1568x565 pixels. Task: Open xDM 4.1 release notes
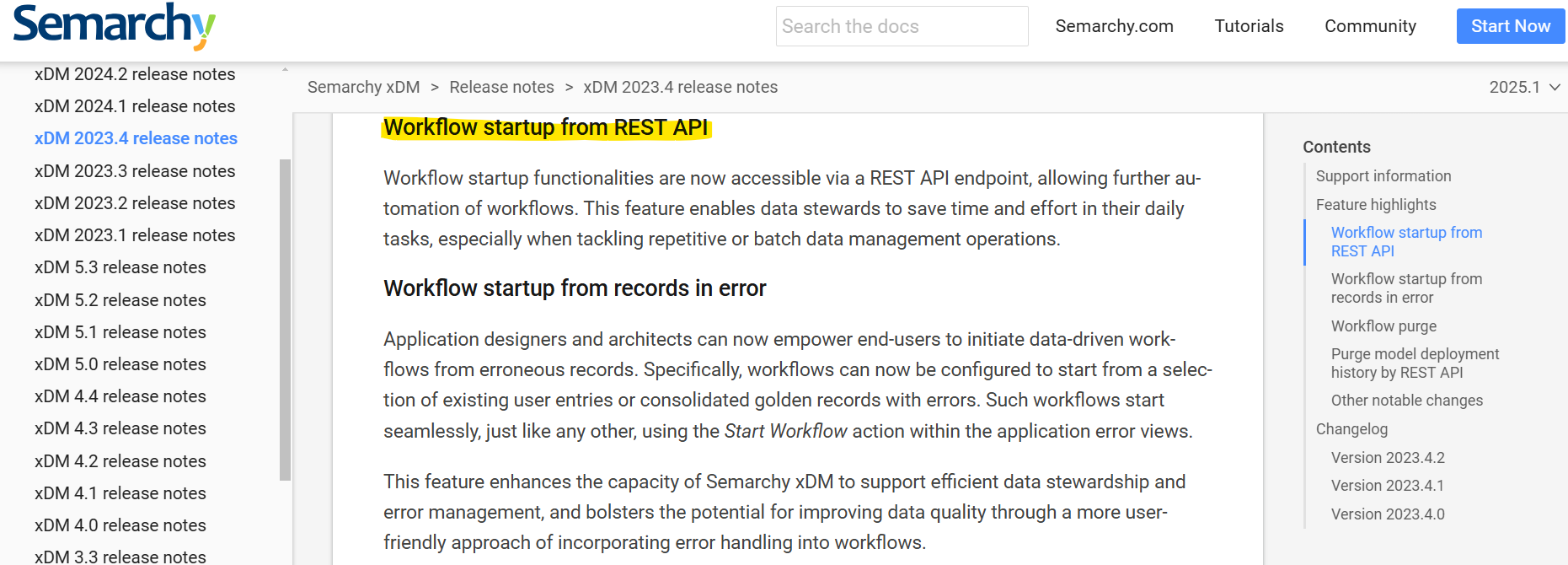(120, 493)
